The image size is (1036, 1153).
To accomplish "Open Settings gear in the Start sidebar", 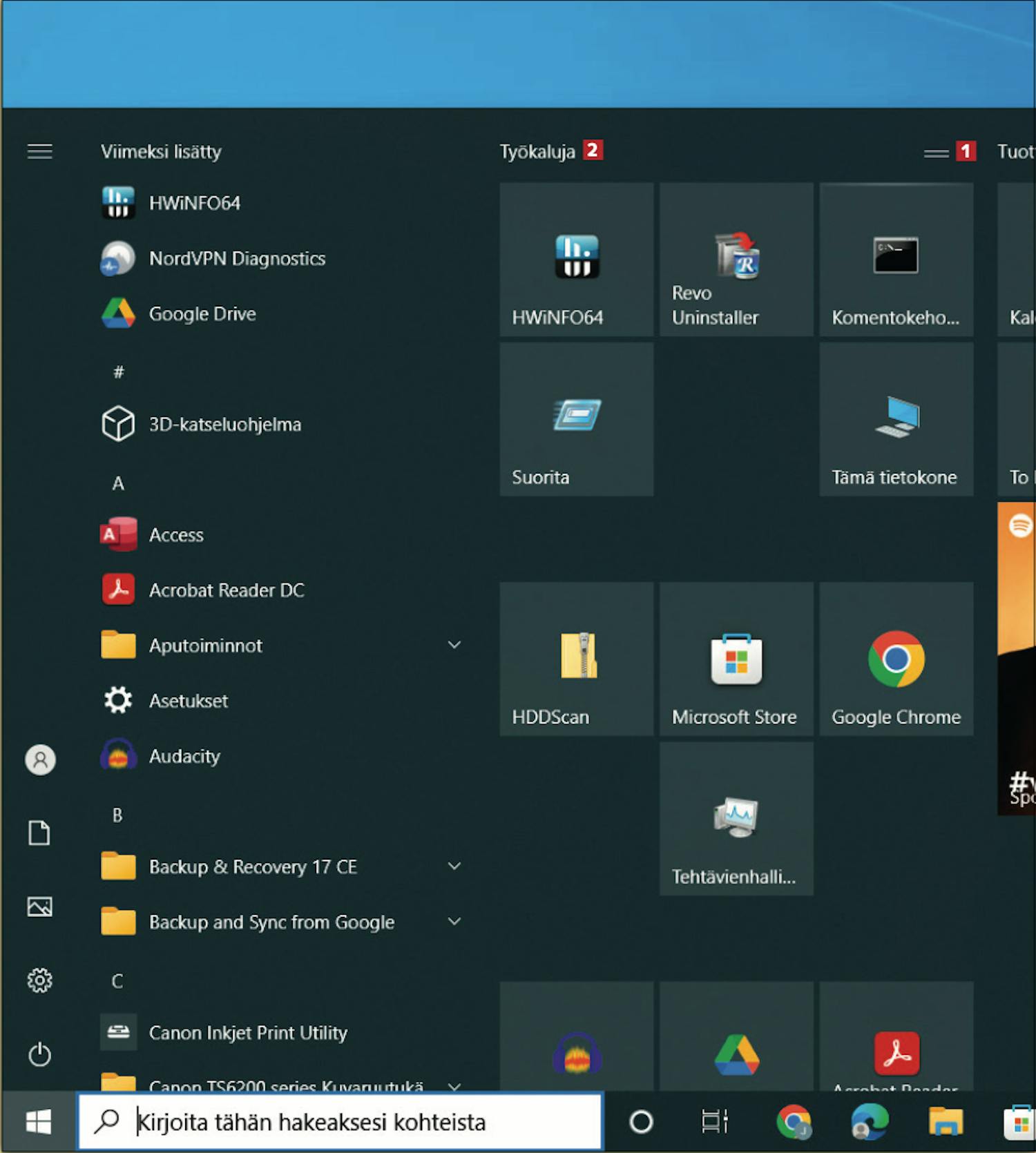I will [39, 980].
